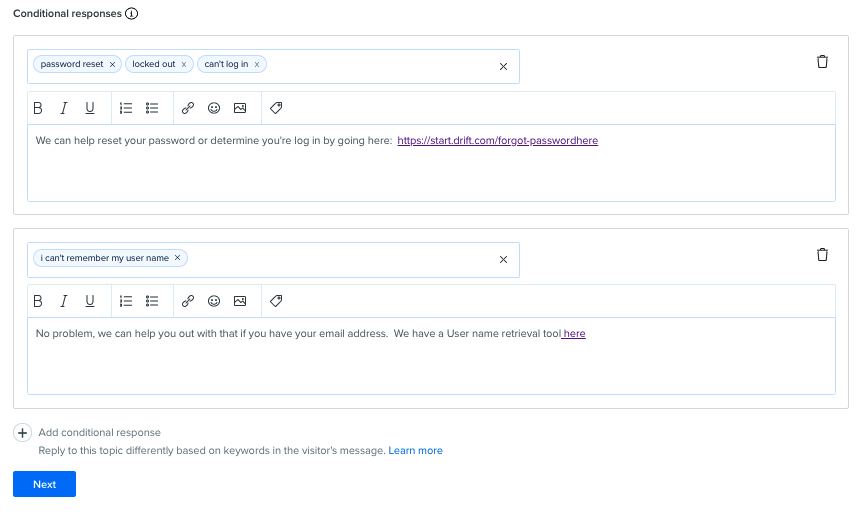This screenshot has width=866, height=515.
Task: Show Conditional responses info tooltip icon
Action: coord(131,13)
